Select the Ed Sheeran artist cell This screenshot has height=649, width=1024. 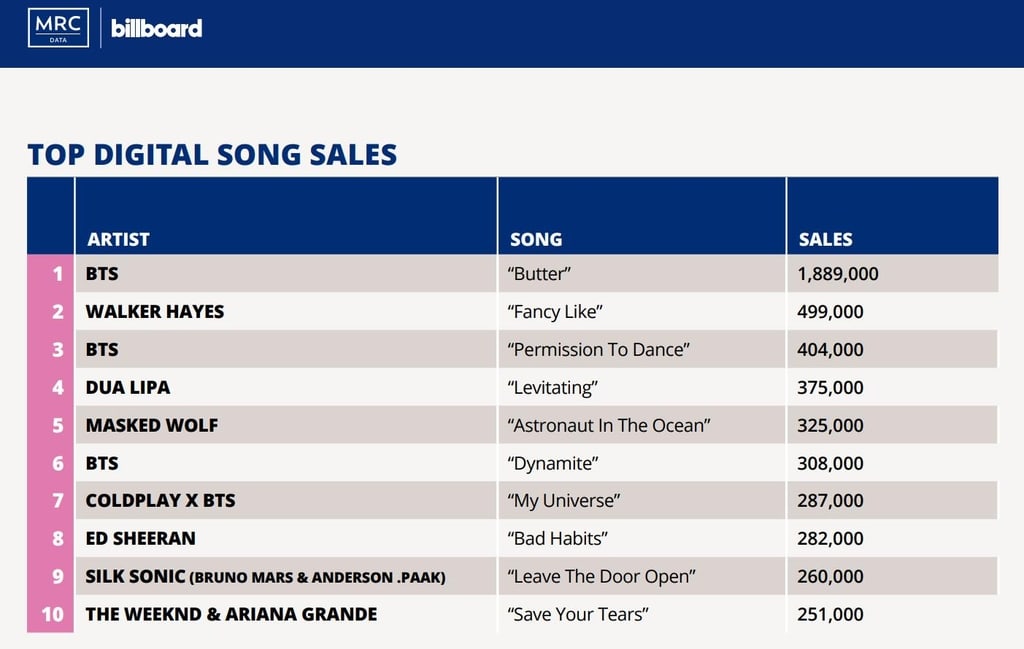141,538
